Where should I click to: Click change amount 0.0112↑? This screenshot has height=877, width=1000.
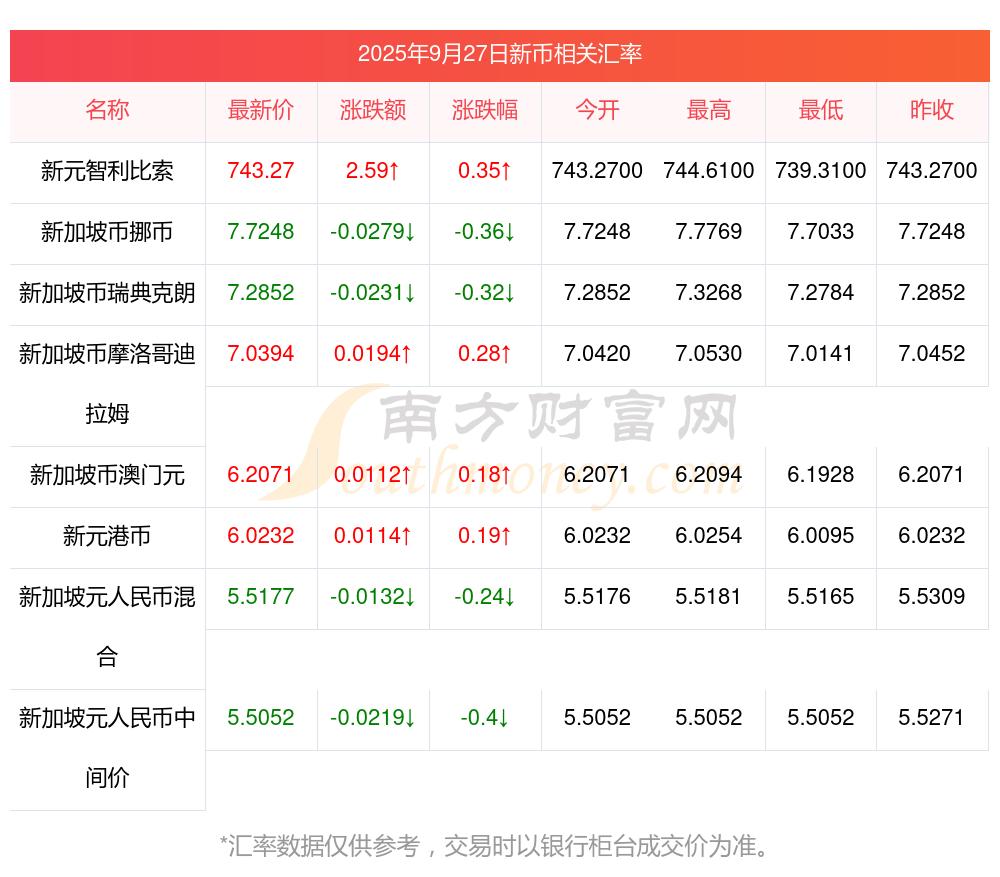pos(372,475)
